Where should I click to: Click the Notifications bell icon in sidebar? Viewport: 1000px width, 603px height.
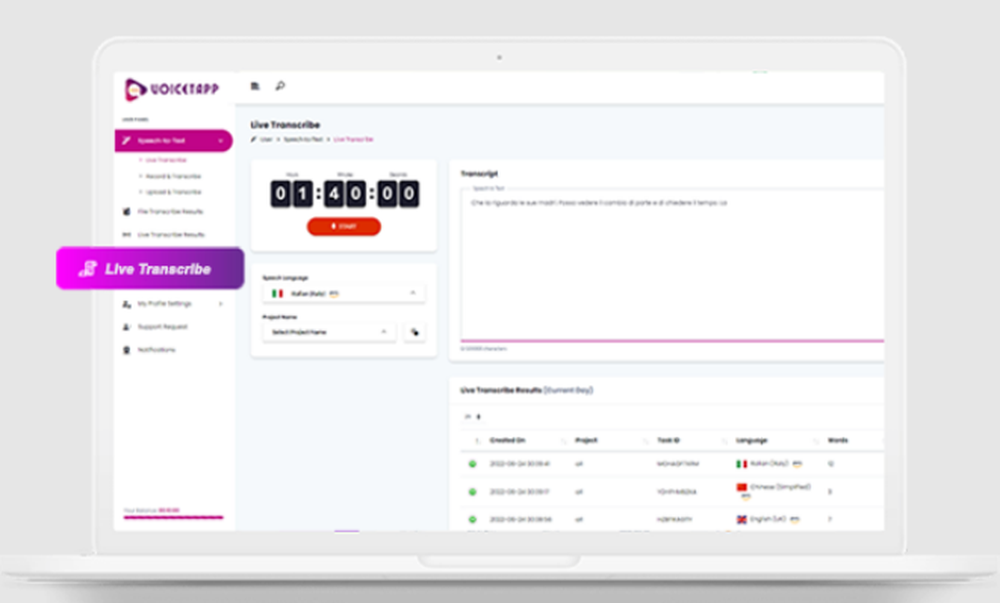pos(125,349)
